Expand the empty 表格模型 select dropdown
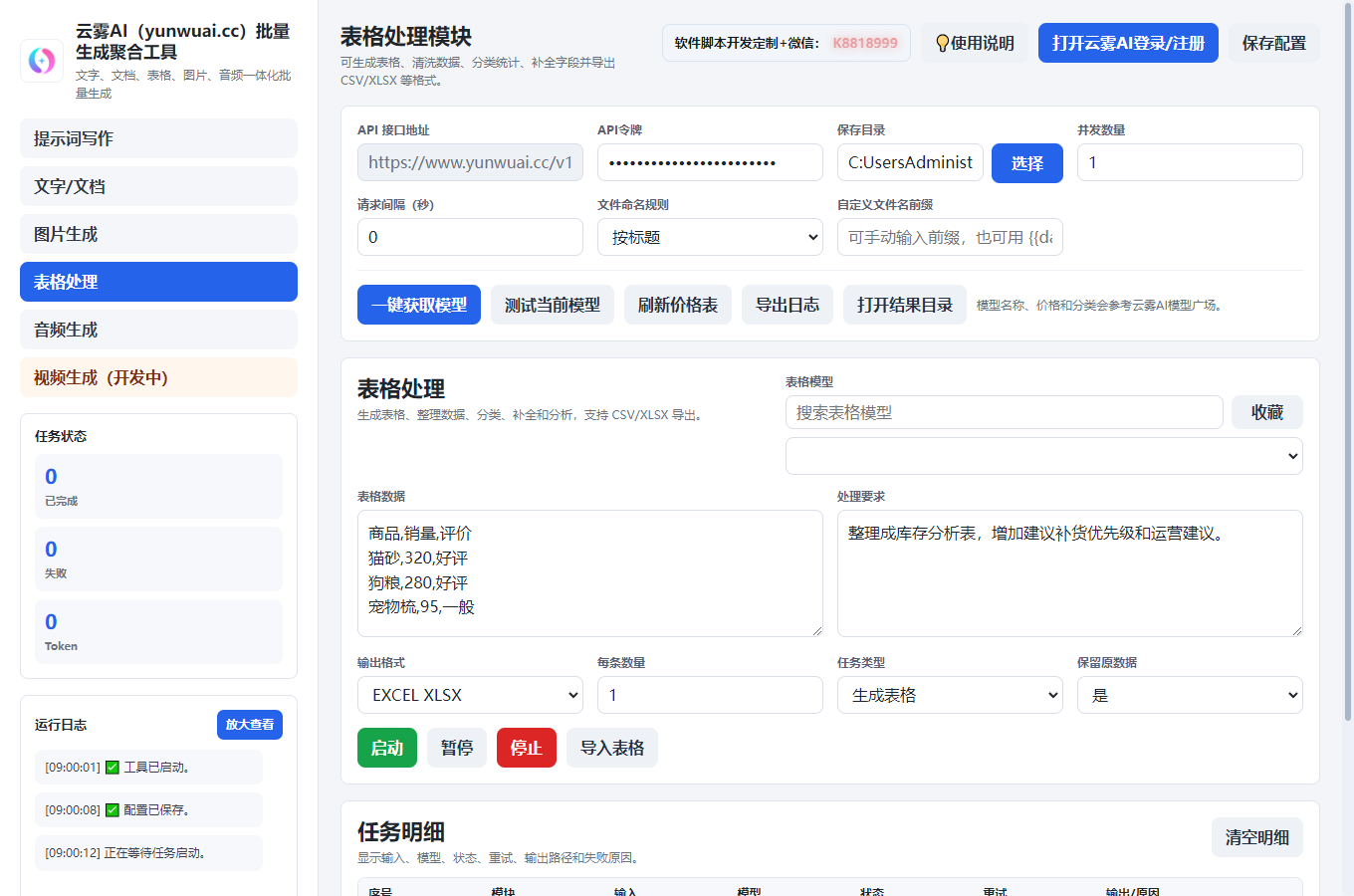The height and width of the screenshot is (896, 1354). [x=1043, y=456]
